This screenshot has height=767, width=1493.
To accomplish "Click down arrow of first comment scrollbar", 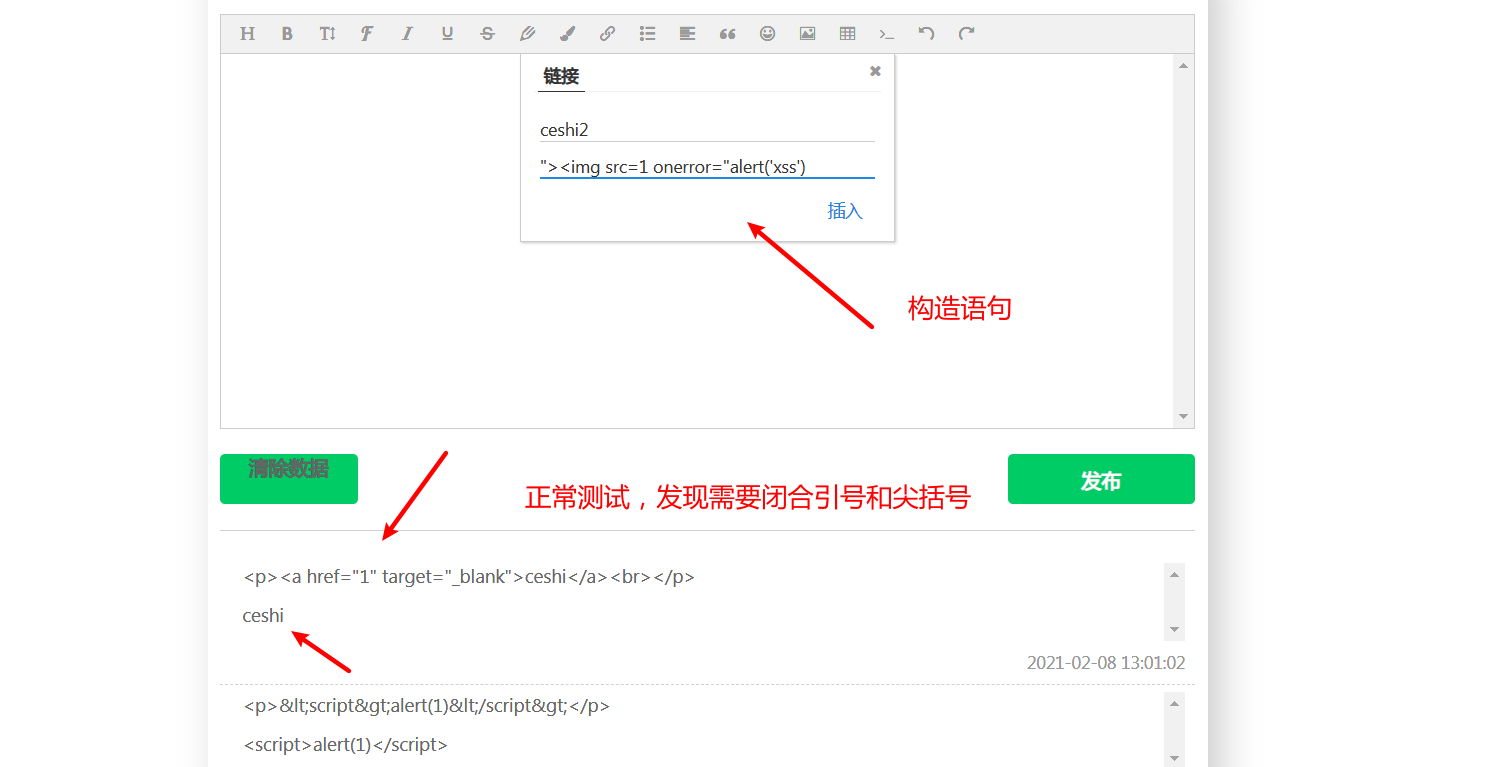I will click(x=1175, y=631).
